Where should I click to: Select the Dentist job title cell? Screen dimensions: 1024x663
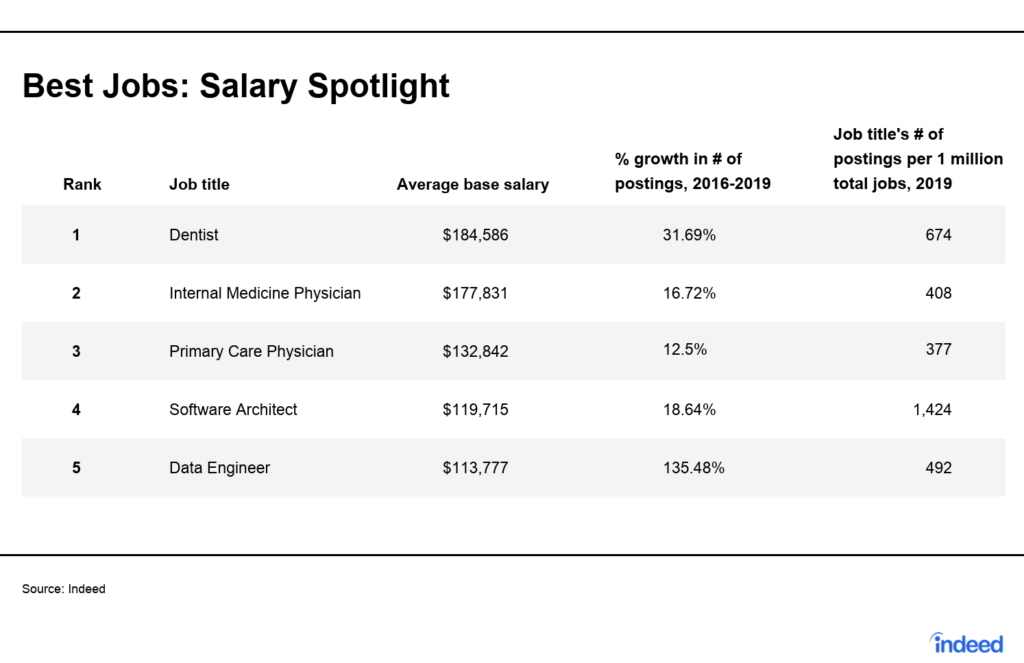coord(193,234)
